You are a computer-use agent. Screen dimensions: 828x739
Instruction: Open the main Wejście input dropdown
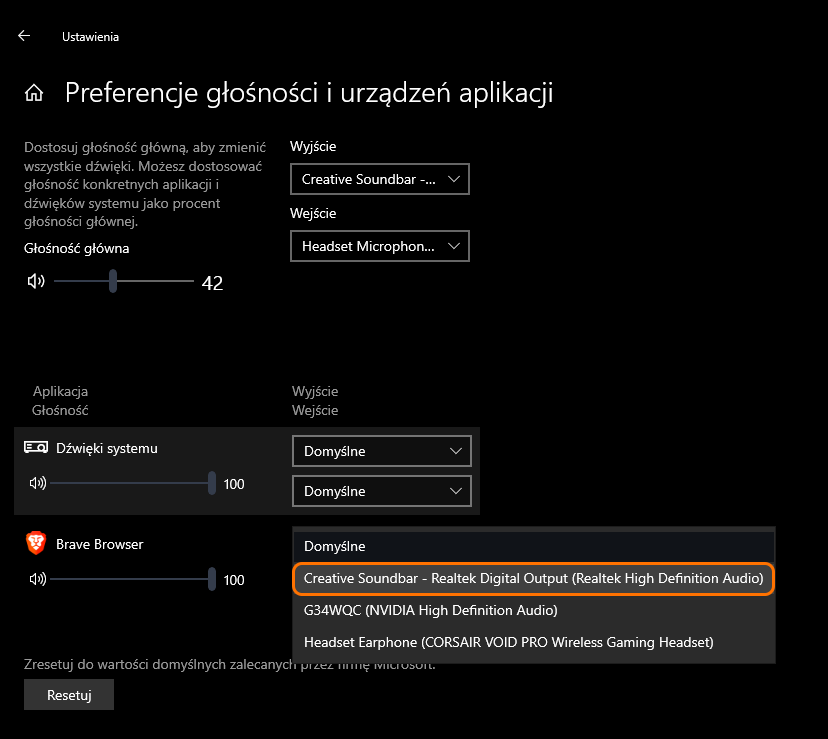(380, 246)
